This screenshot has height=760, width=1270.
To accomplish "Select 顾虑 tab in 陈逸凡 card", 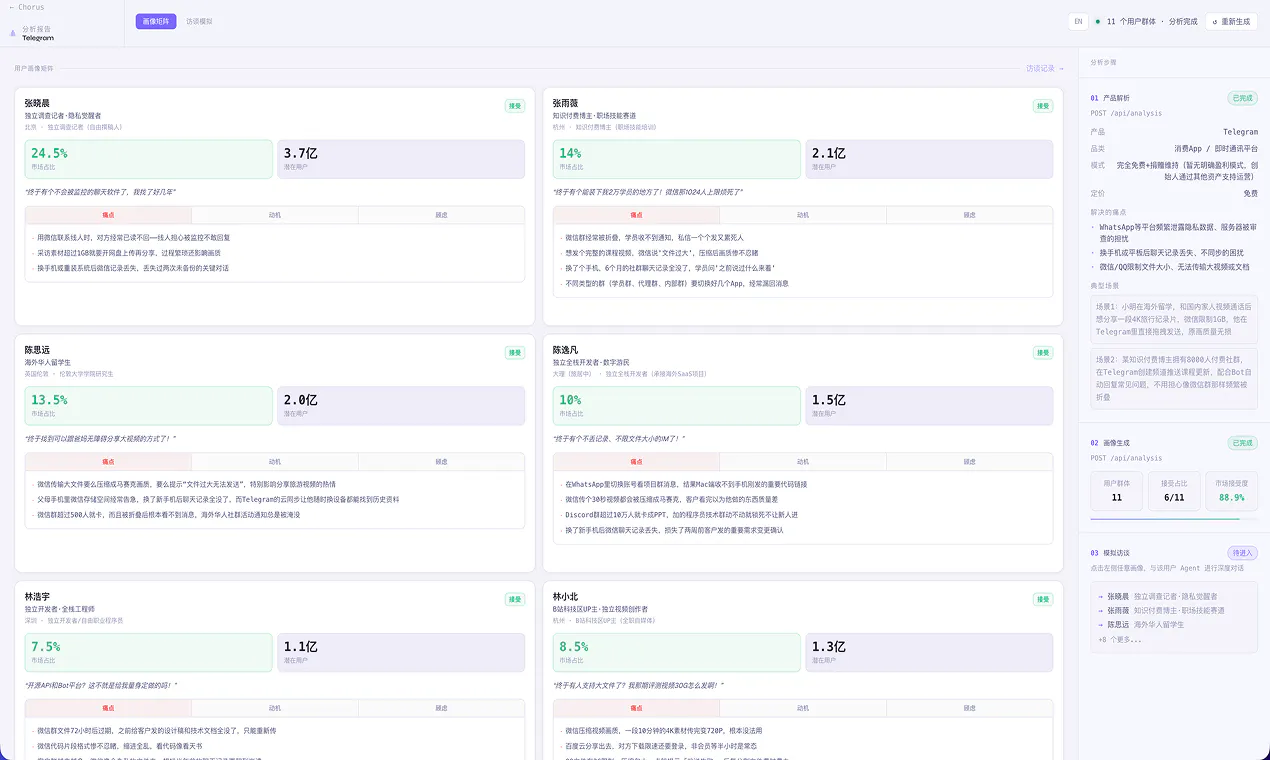I will (969, 462).
